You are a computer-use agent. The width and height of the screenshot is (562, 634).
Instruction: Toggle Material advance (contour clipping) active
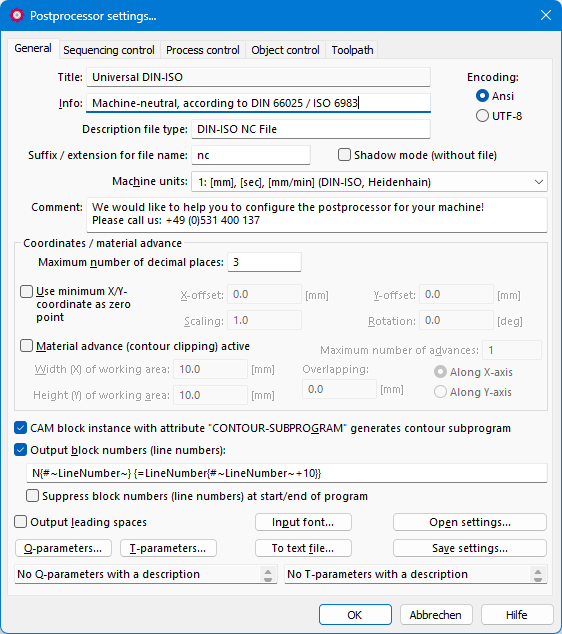point(27,346)
